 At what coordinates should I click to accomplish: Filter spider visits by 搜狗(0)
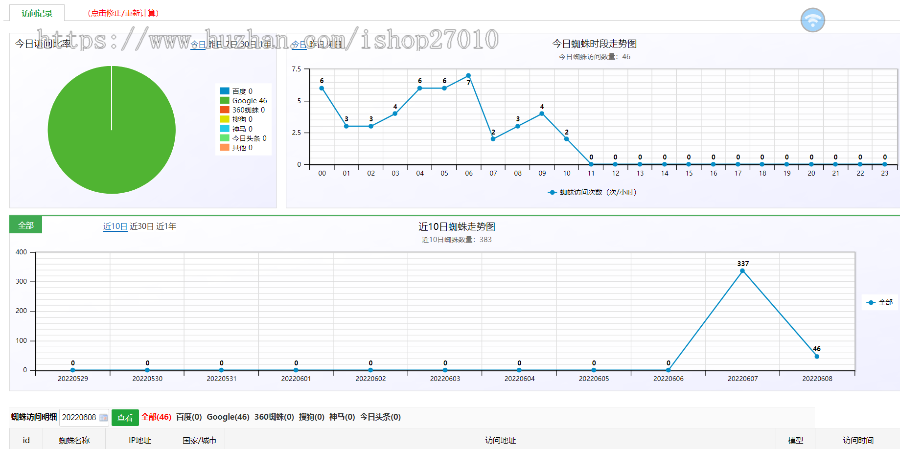click(x=312, y=417)
